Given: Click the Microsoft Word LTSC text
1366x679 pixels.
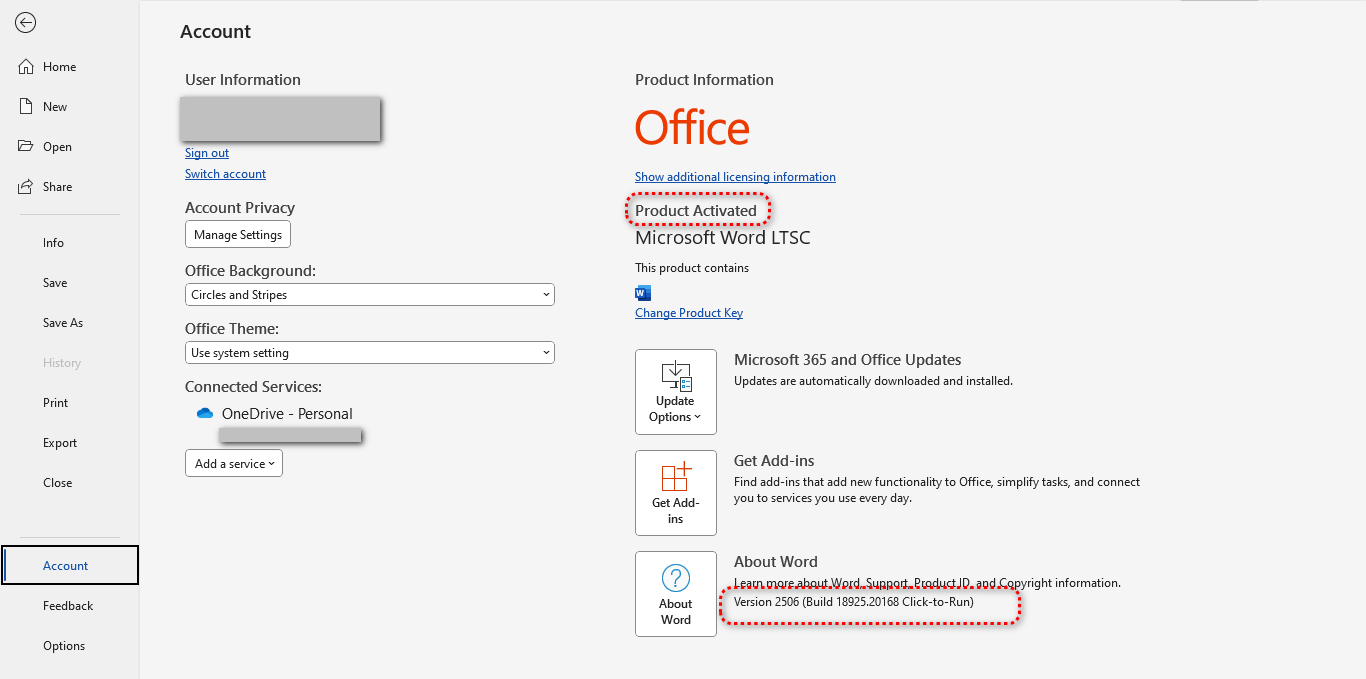Looking at the screenshot, I should coord(723,238).
